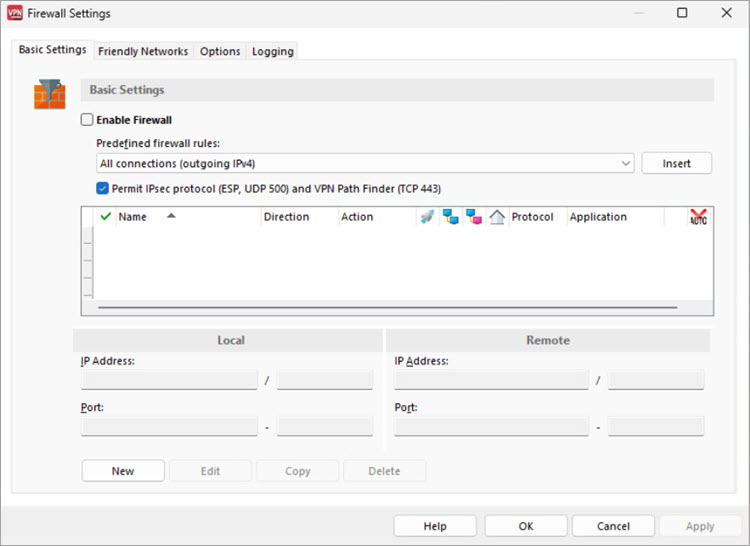Open the Predefined firewall rules dropdown
The height and width of the screenshot is (546, 750).
365,164
